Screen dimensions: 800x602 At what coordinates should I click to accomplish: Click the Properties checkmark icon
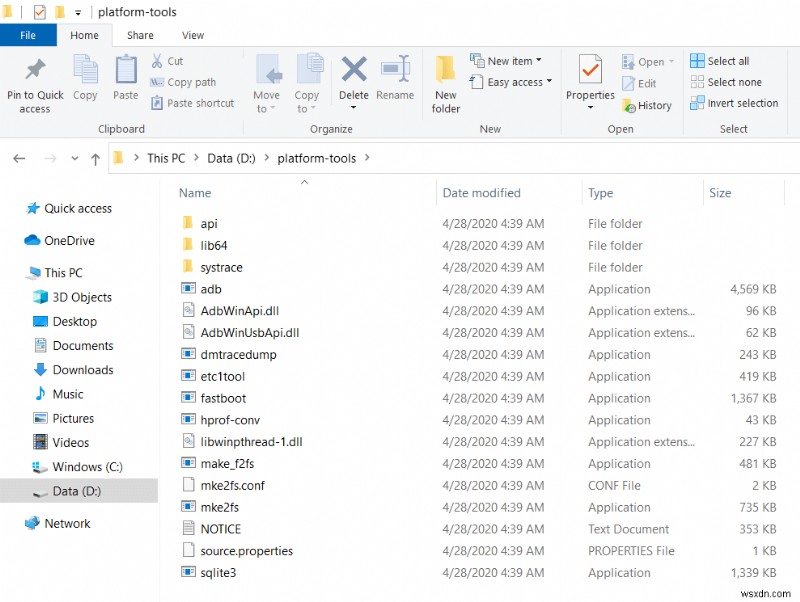[590, 69]
